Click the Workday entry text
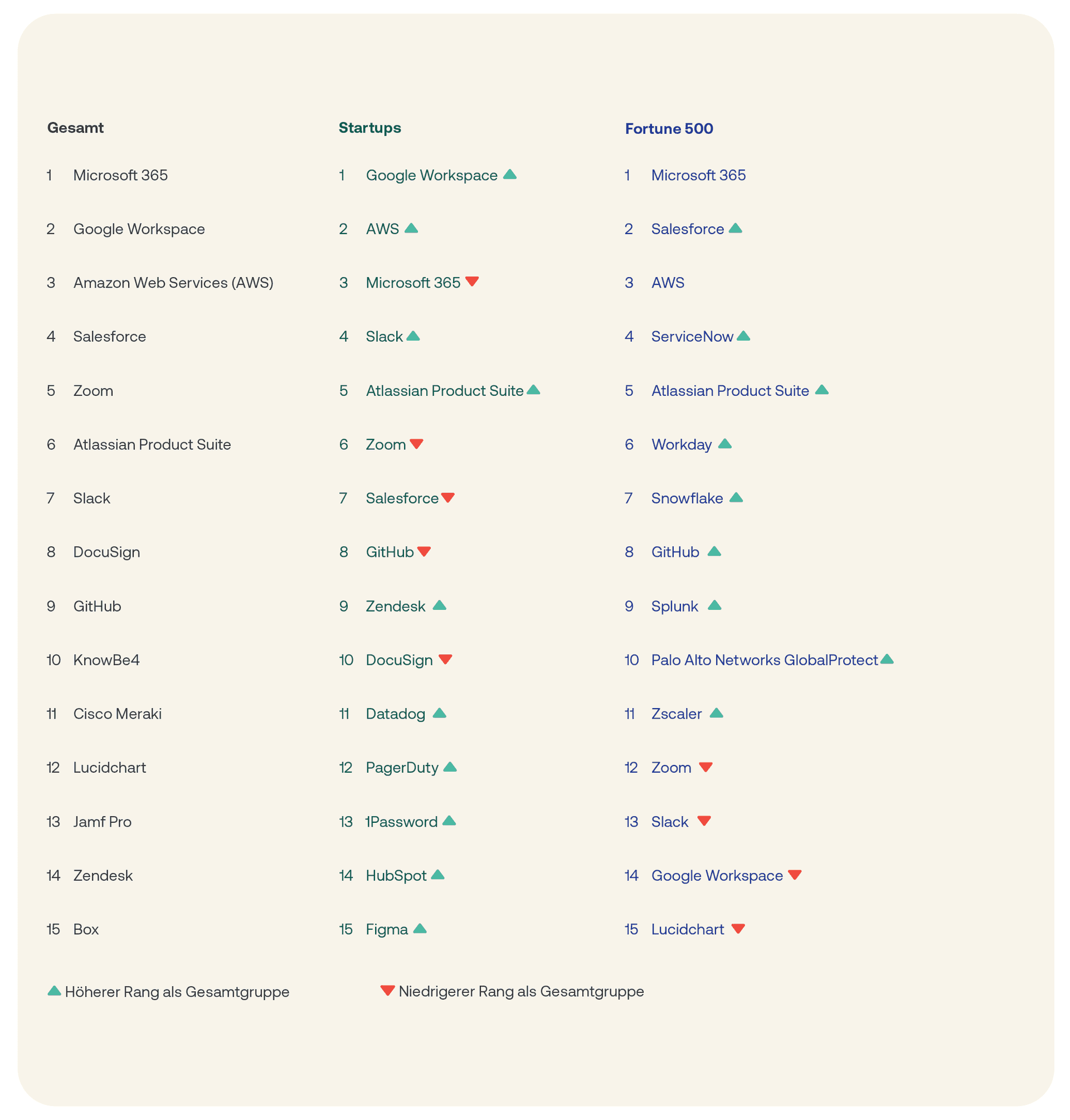The image size is (1070, 1120). tap(682, 444)
